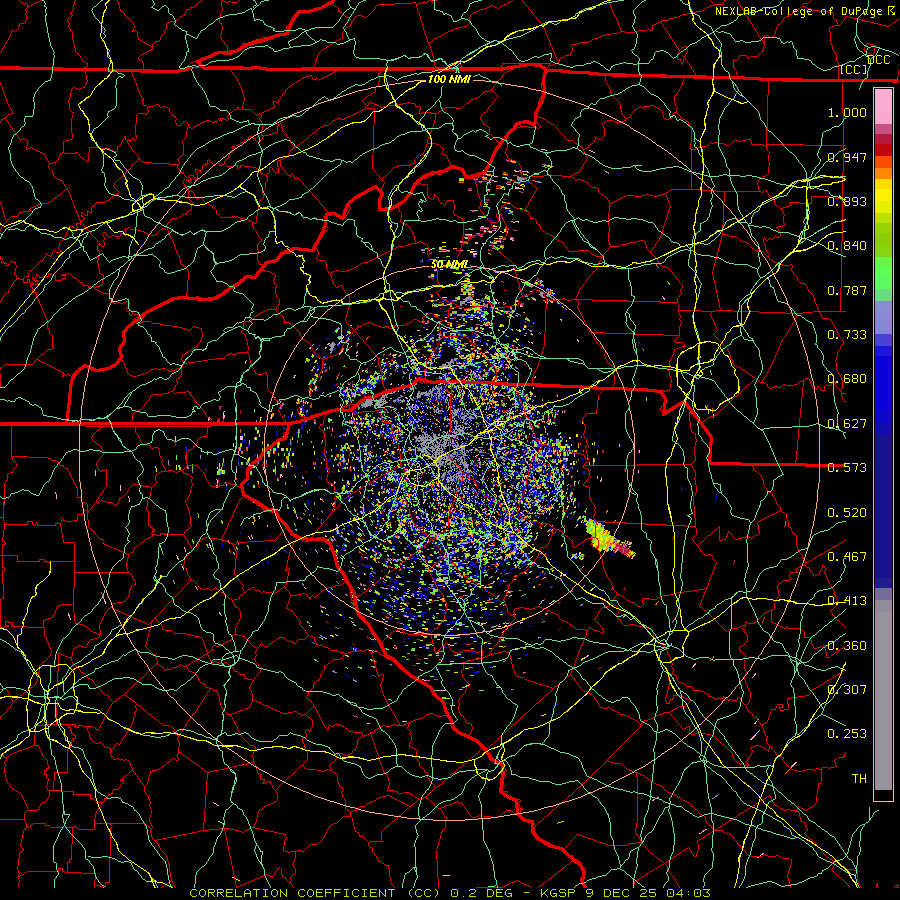Select the 0.253 scale value

tap(847, 734)
